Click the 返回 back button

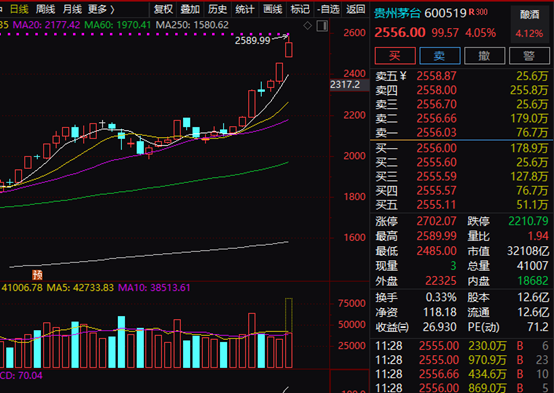click(x=355, y=10)
